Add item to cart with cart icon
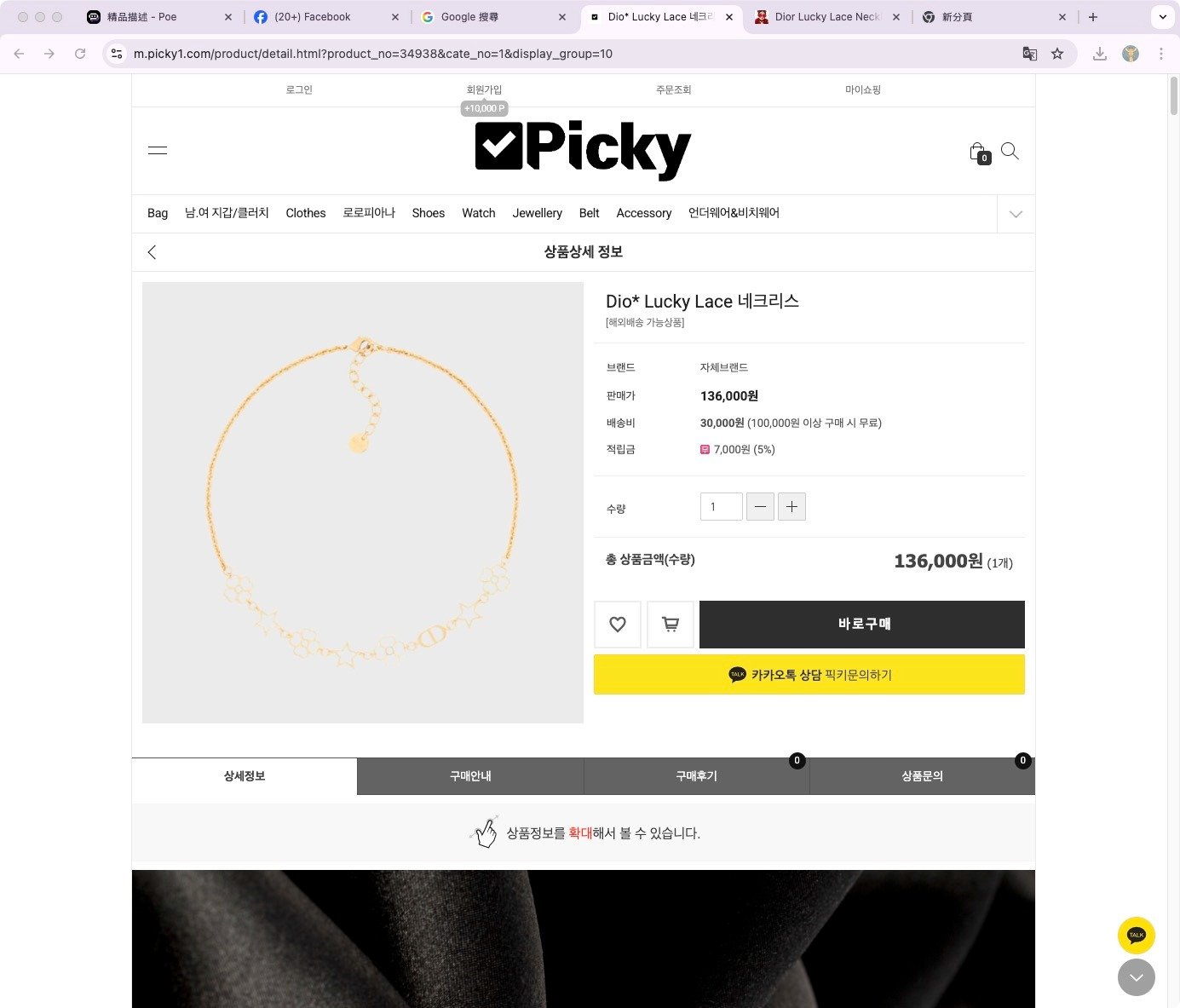Viewport: 1180px width, 1008px height. point(671,625)
